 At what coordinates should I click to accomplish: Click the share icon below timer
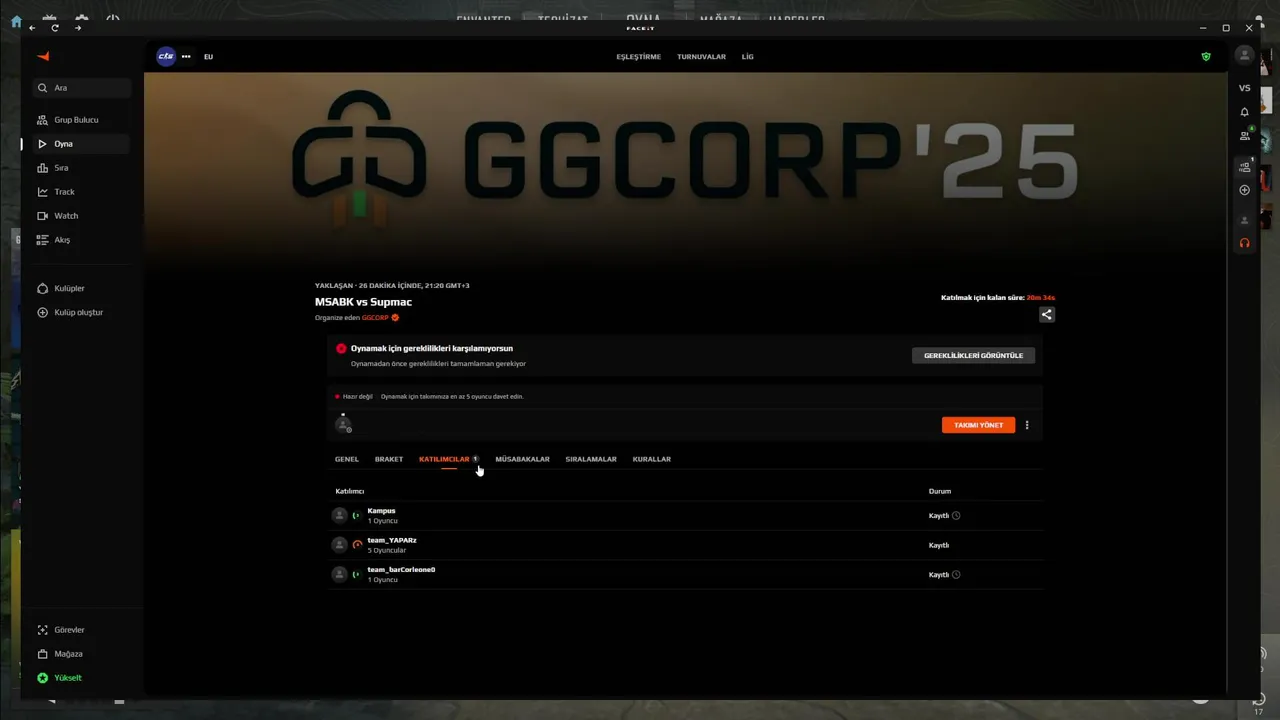(x=1046, y=314)
